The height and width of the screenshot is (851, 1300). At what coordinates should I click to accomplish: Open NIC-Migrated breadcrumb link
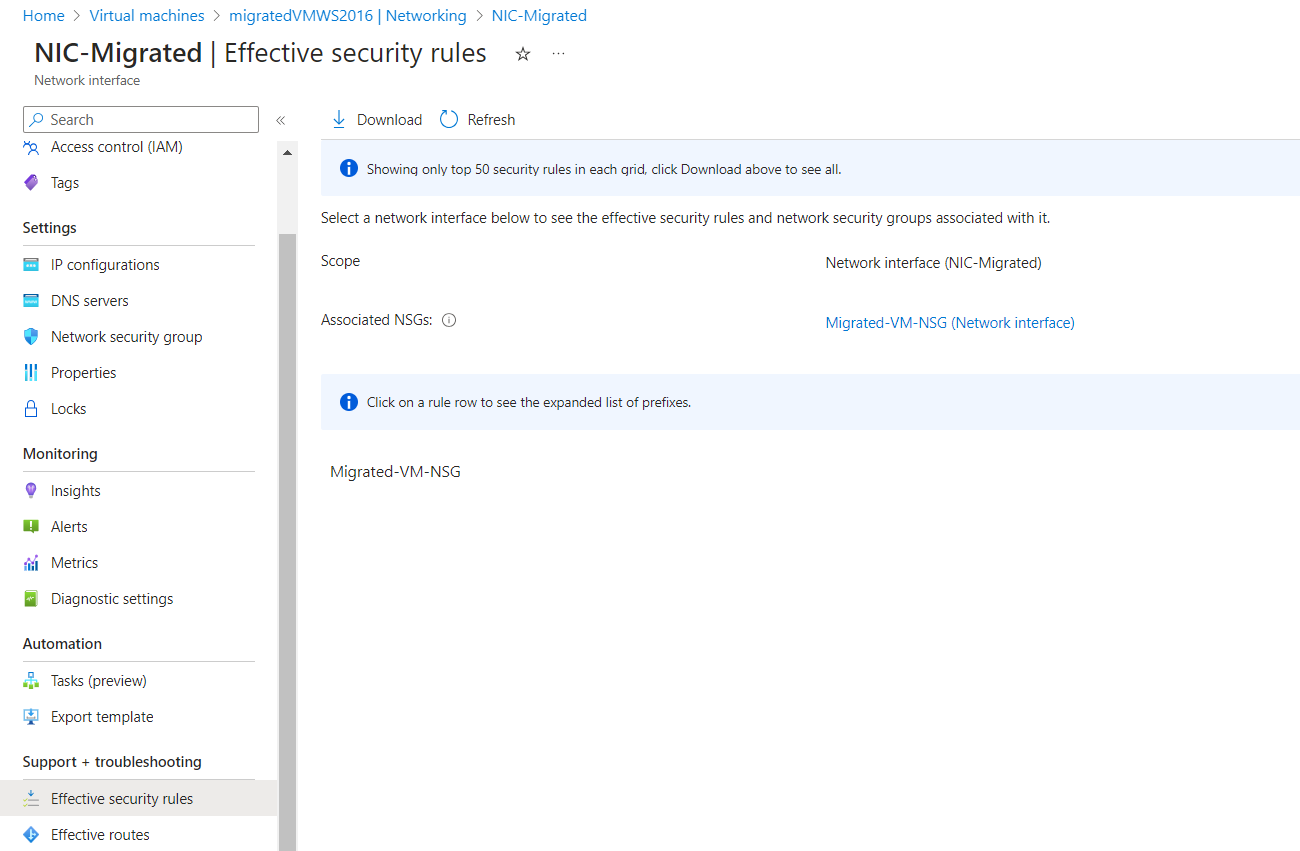(x=539, y=16)
